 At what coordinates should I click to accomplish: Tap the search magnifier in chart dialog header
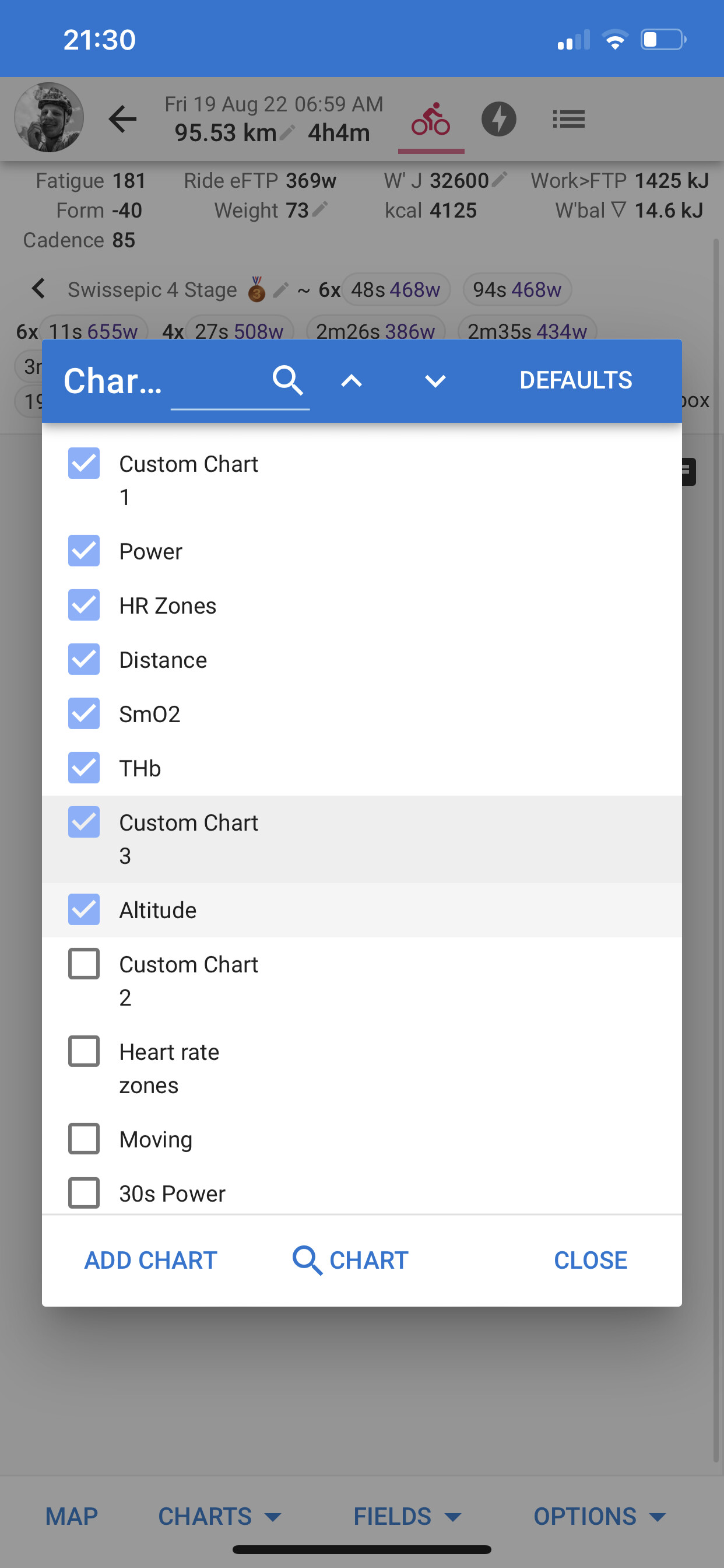287,381
